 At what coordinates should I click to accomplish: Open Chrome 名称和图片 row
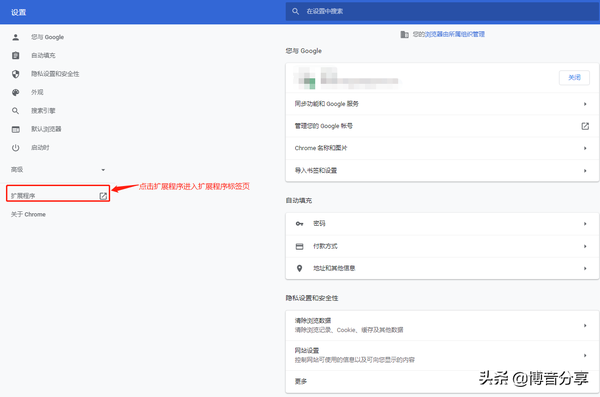point(442,148)
